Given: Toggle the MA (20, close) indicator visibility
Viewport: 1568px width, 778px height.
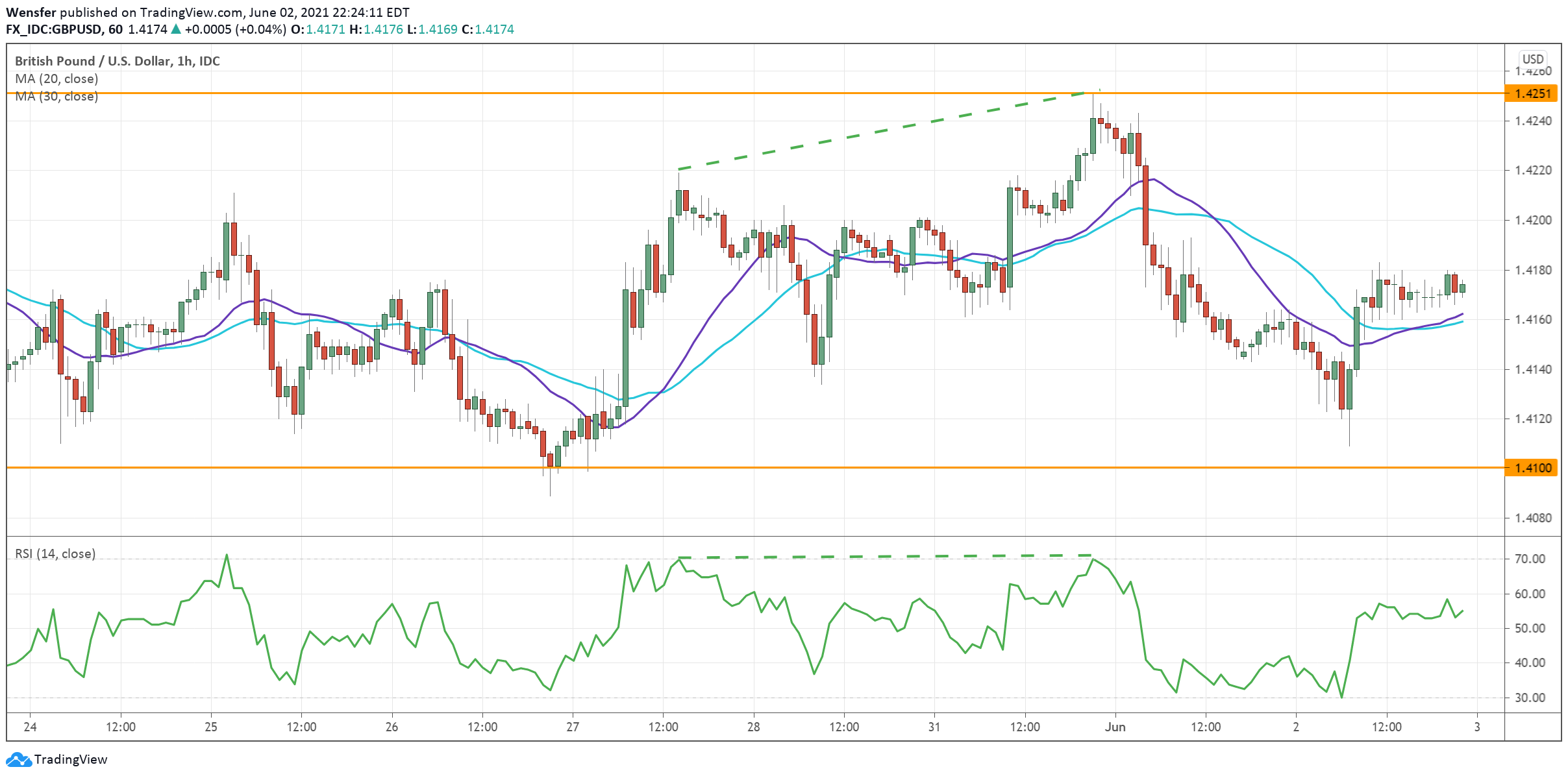Looking at the screenshot, I should (56, 79).
